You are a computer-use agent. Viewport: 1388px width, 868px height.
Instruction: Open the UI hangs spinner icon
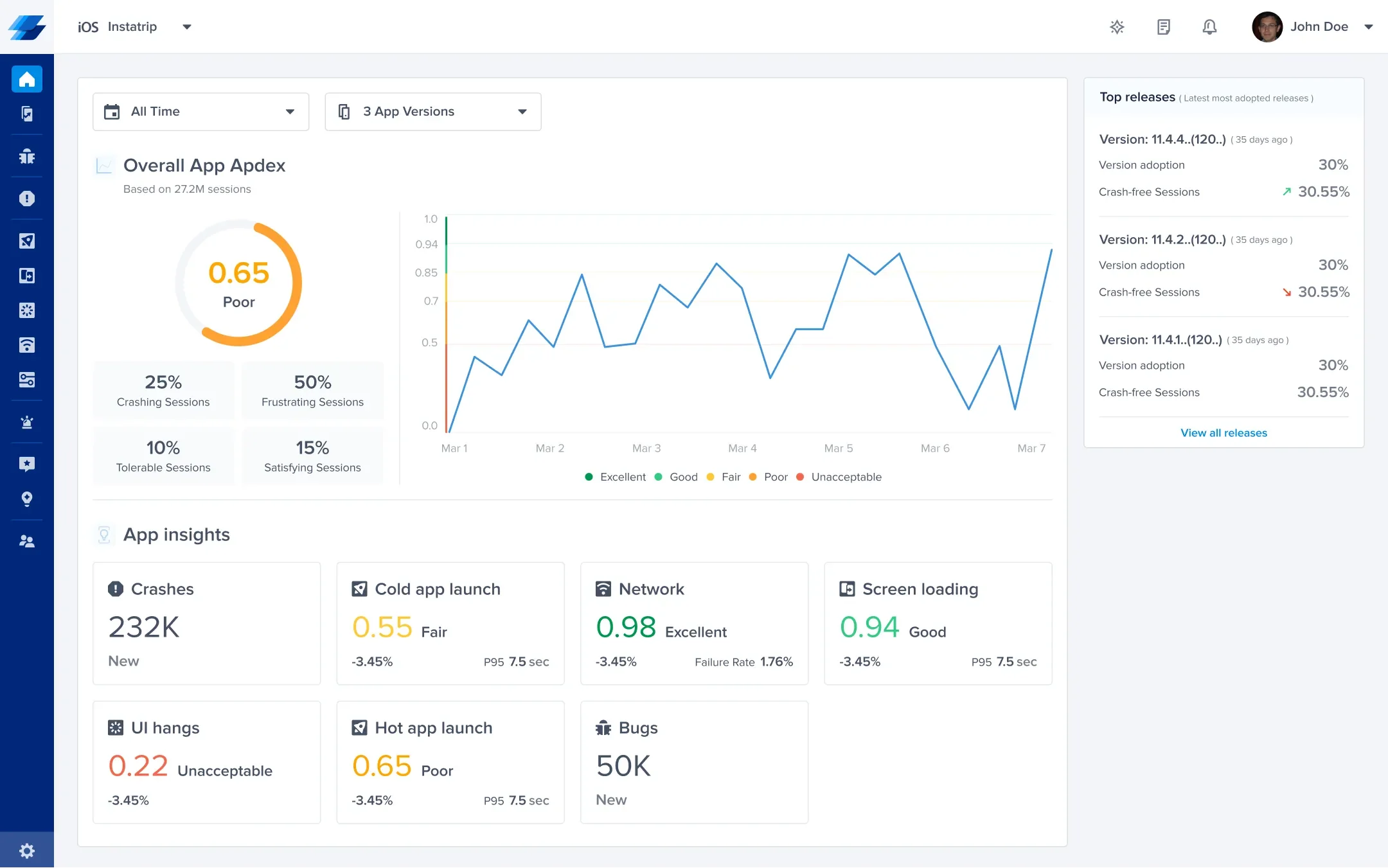click(x=27, y=310)
